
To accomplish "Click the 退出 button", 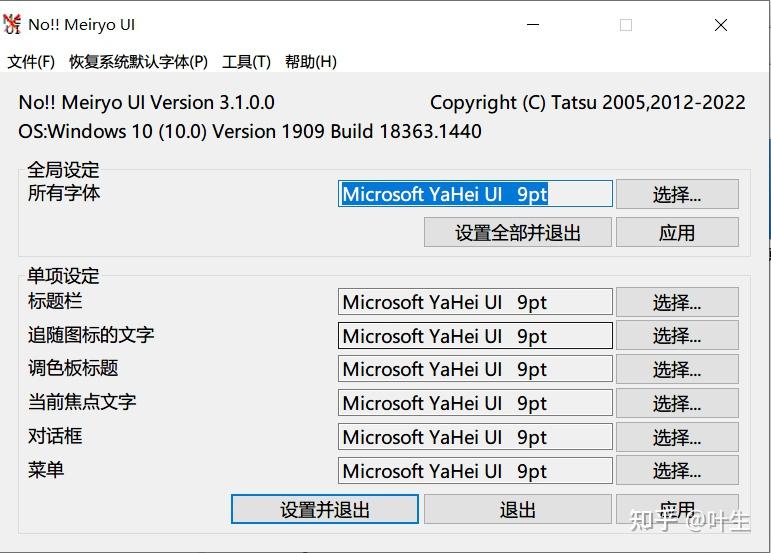I will 517,509.
